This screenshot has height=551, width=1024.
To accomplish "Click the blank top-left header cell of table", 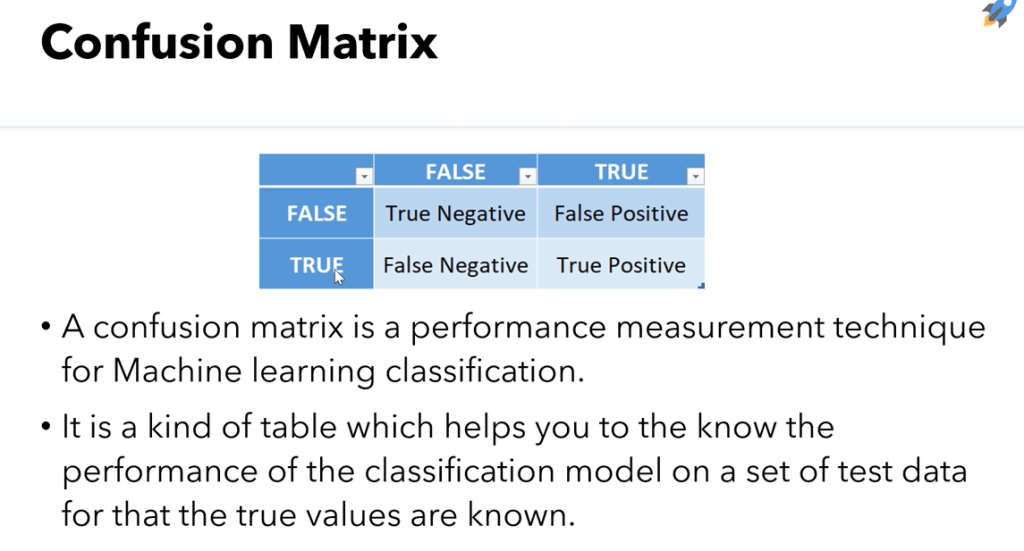I will (x=308, y=170).
